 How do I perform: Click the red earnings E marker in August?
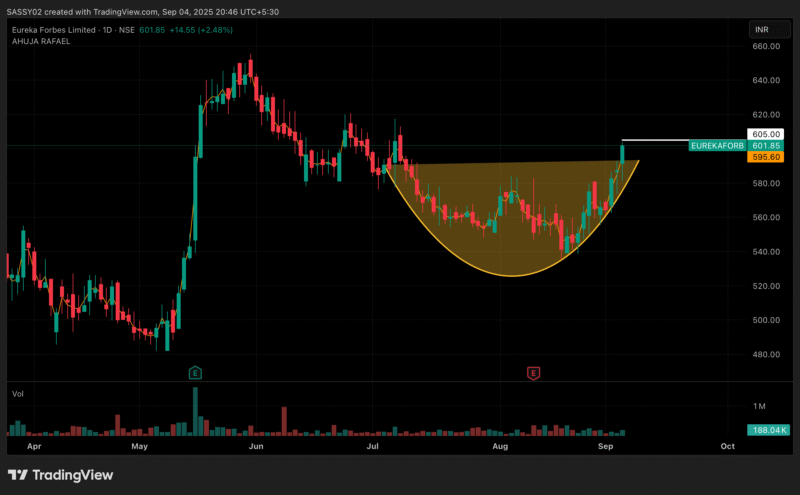[x=533, y=373]
